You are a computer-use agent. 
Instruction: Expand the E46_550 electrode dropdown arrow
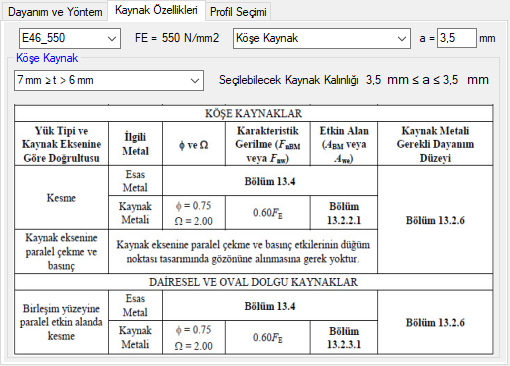tap(112, 39)
